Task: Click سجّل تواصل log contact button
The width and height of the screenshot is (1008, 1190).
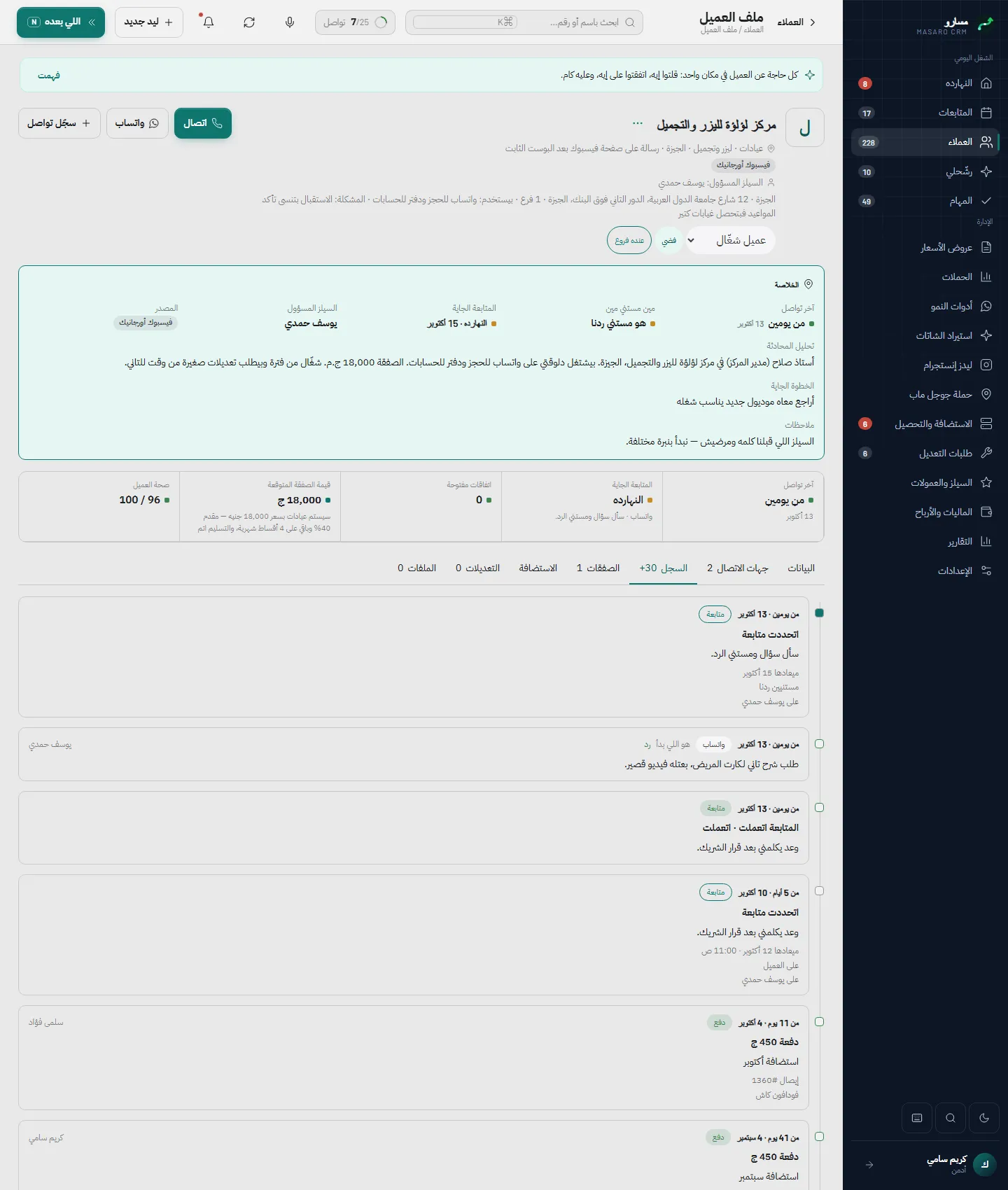Action: pyautogui.click(x=59, y=123)
